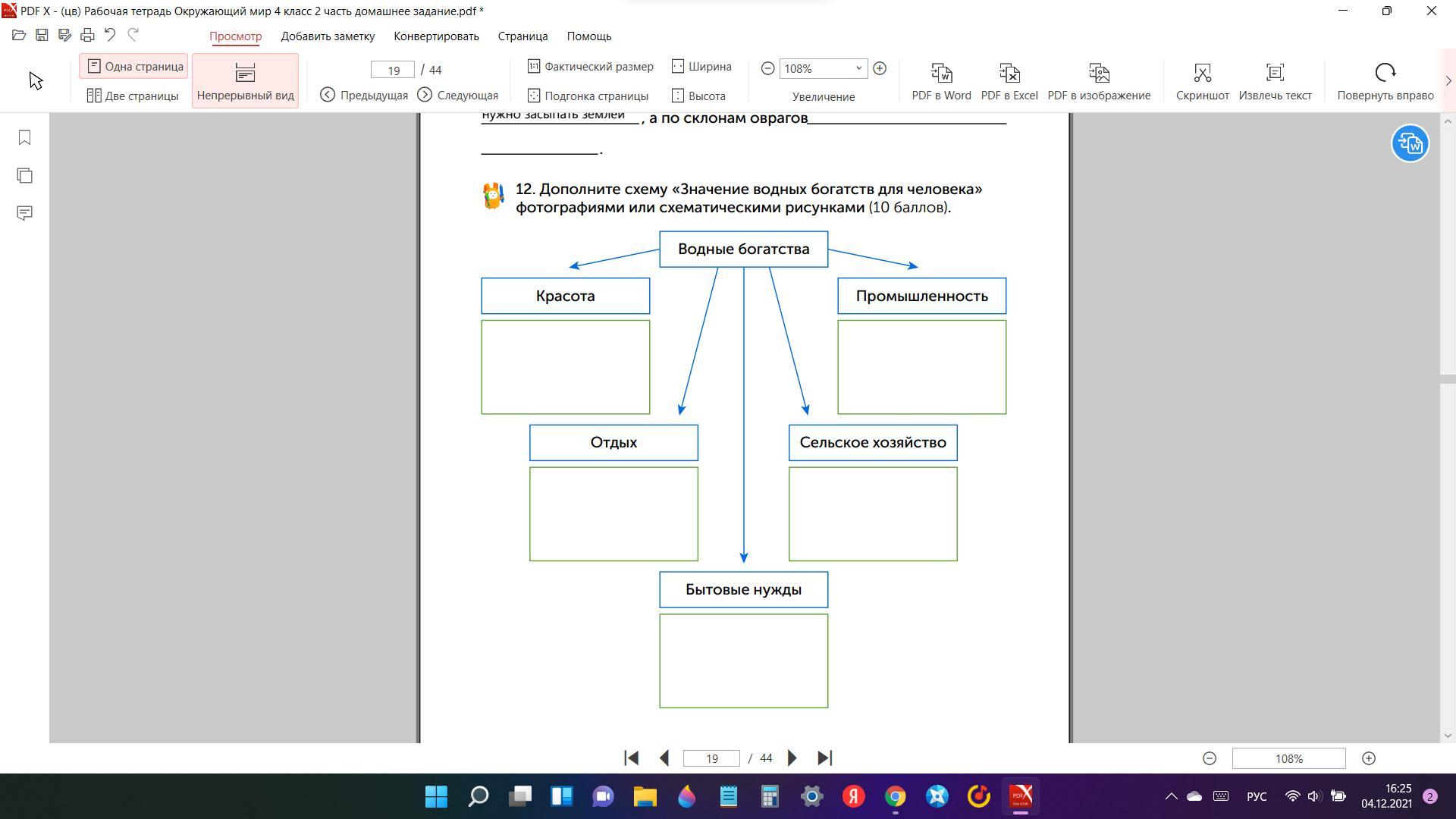
Task: Toggle Непрерывный вид mode
Action: point(245,81)
